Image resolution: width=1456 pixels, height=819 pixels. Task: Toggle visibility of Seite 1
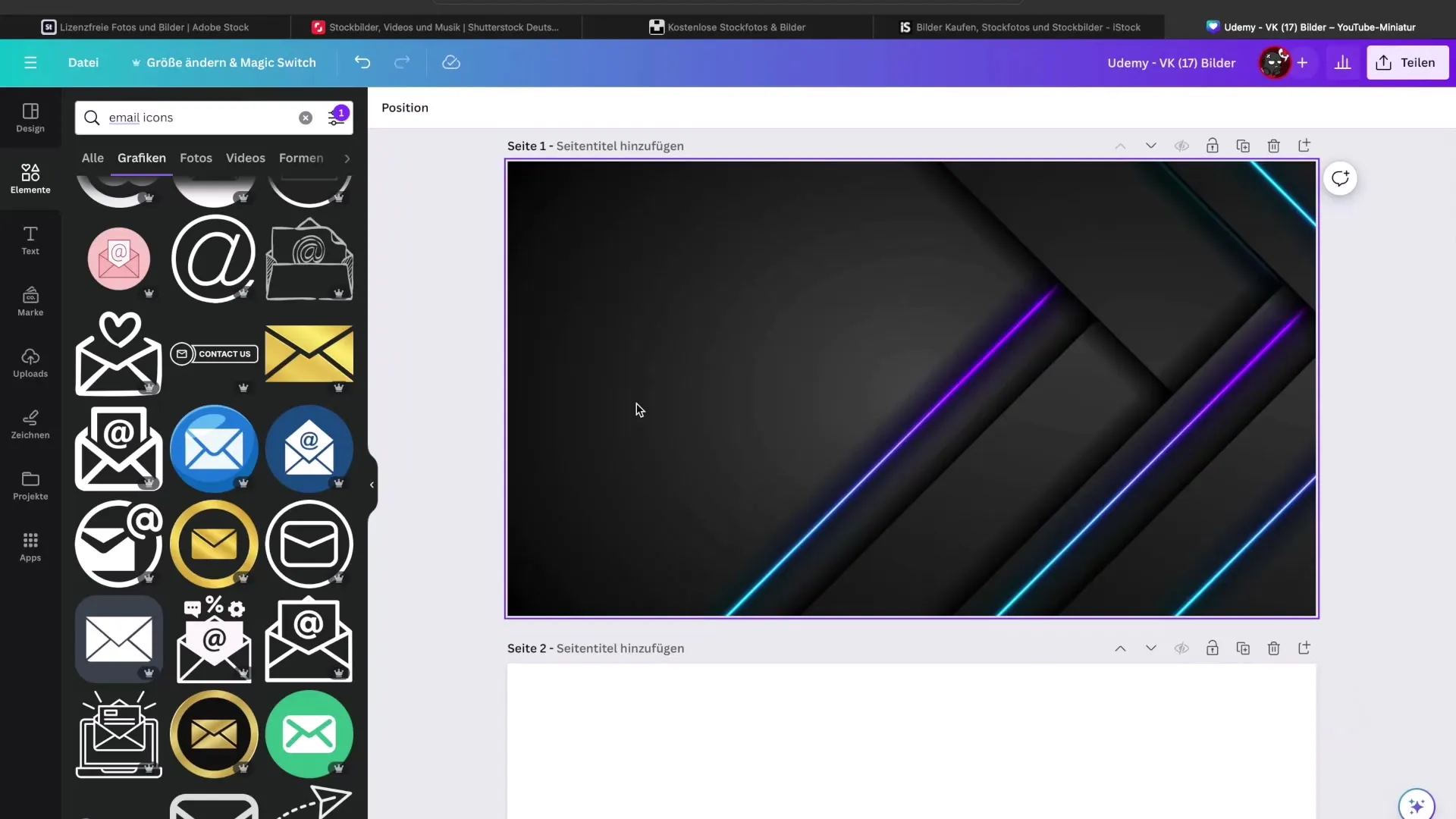point(1181,146)
